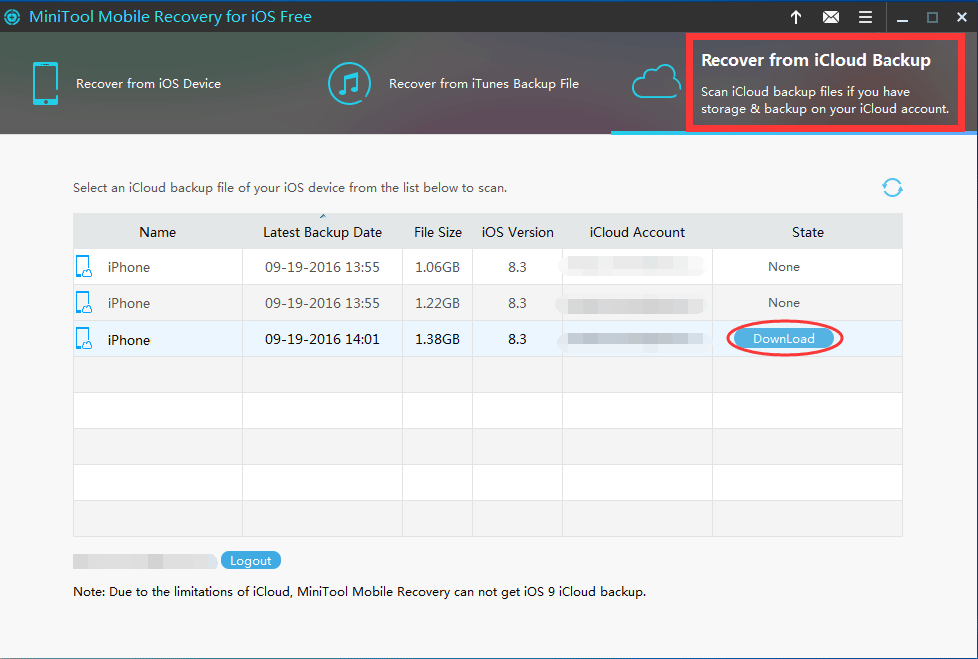Click the None state in the 1.06GB row
978x659 pixels.
click(784, 267)
